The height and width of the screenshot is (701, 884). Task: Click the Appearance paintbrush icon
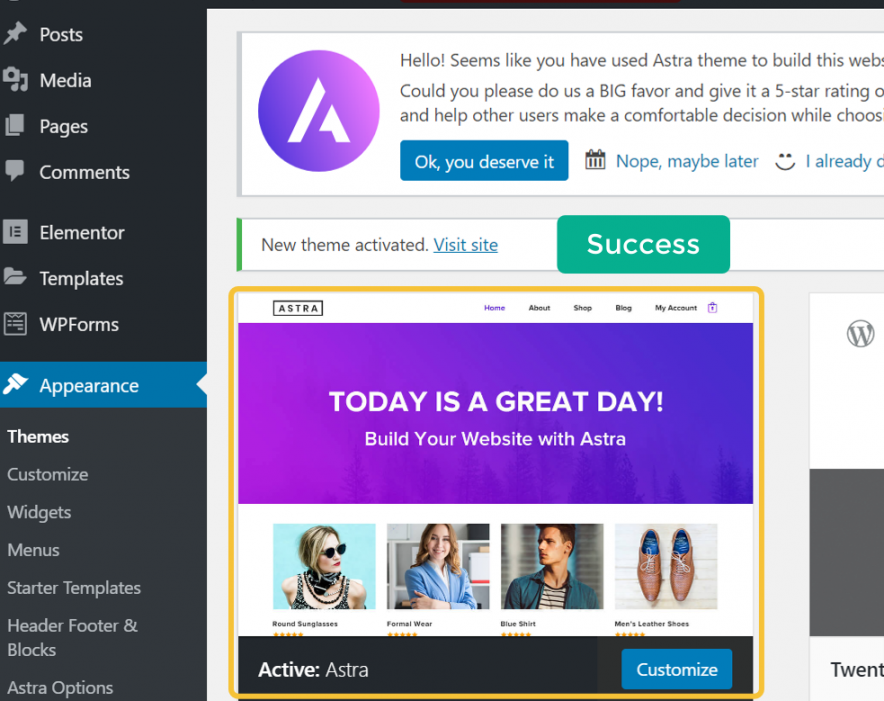click(x=15, y=384)
